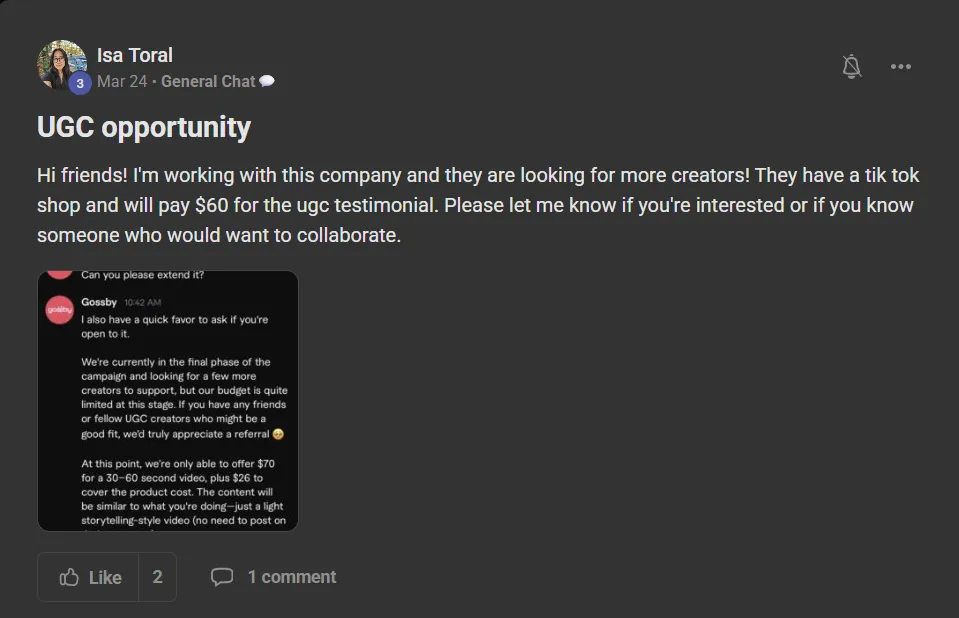
Task: Open the 1 comment thread
Action: (292, 577)
